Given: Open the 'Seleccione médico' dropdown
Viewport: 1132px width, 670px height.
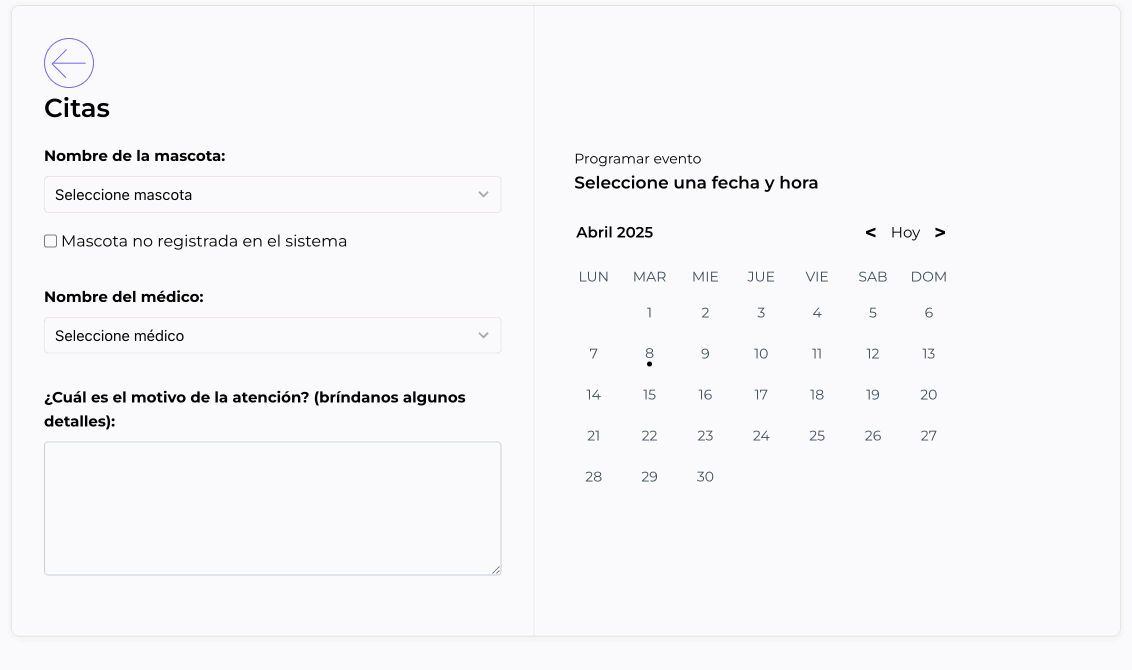Looking at the screenshot, I should pos(272,336).
